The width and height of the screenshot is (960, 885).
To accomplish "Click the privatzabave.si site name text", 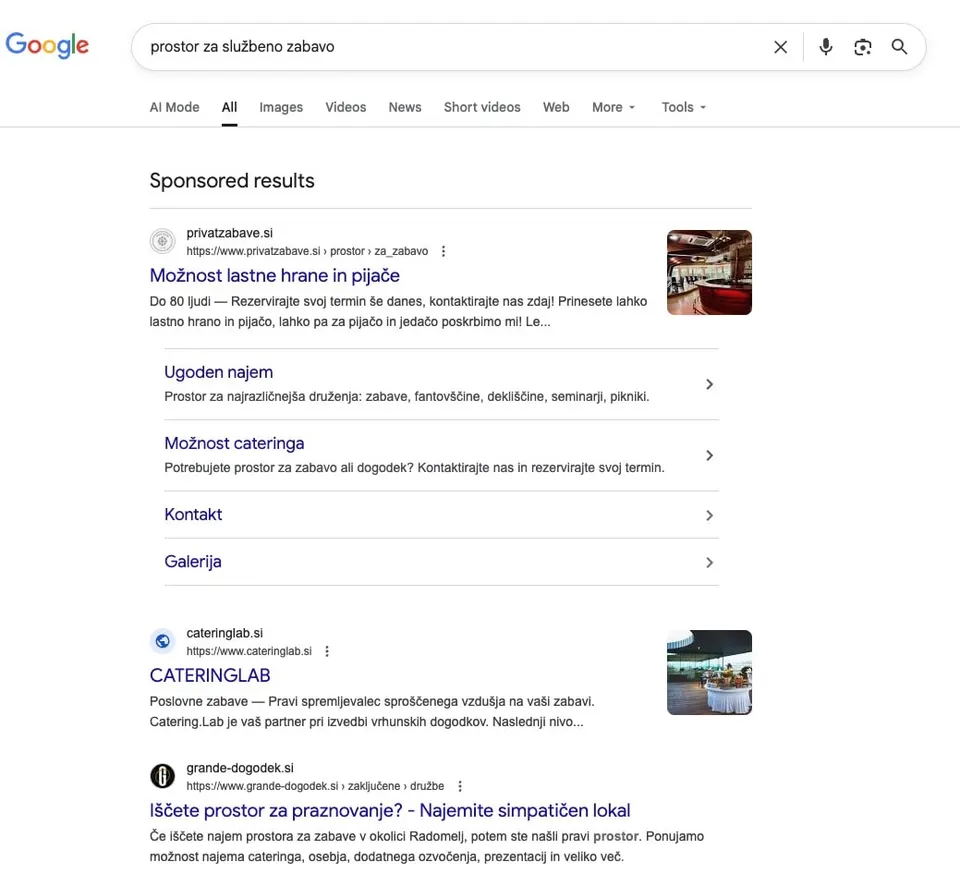I will click(230, 233).
